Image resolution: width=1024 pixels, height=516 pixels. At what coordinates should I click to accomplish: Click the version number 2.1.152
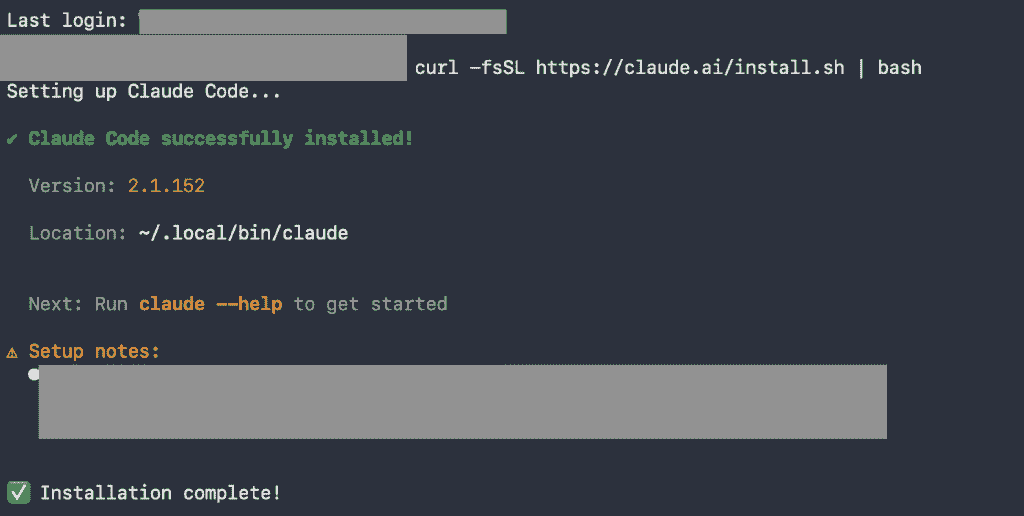pyautogui.click(x=166, y=185)
